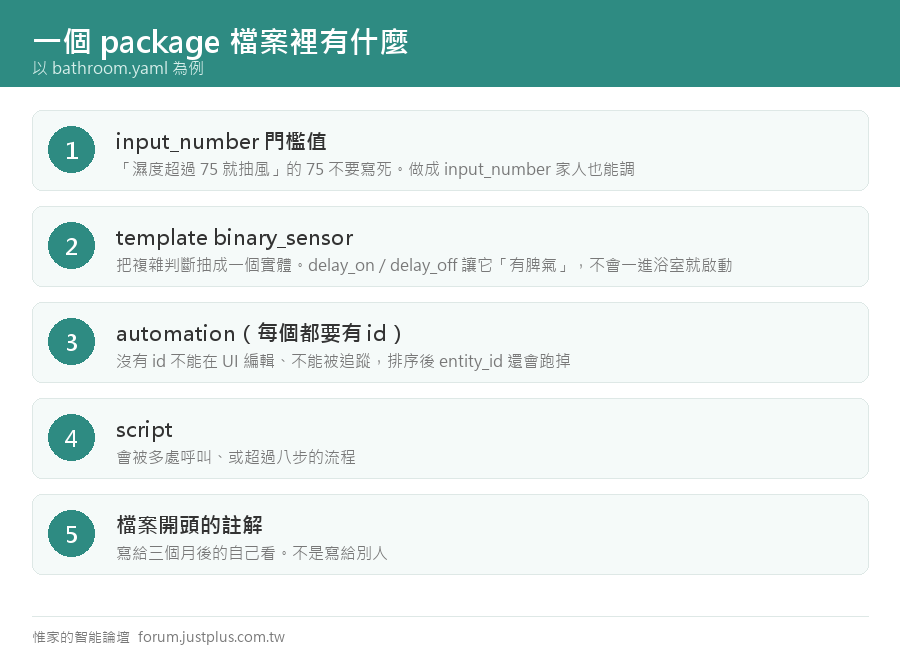The image size is (900, 660).
Task: Click the green circle numbered 4
Action: 72,438
